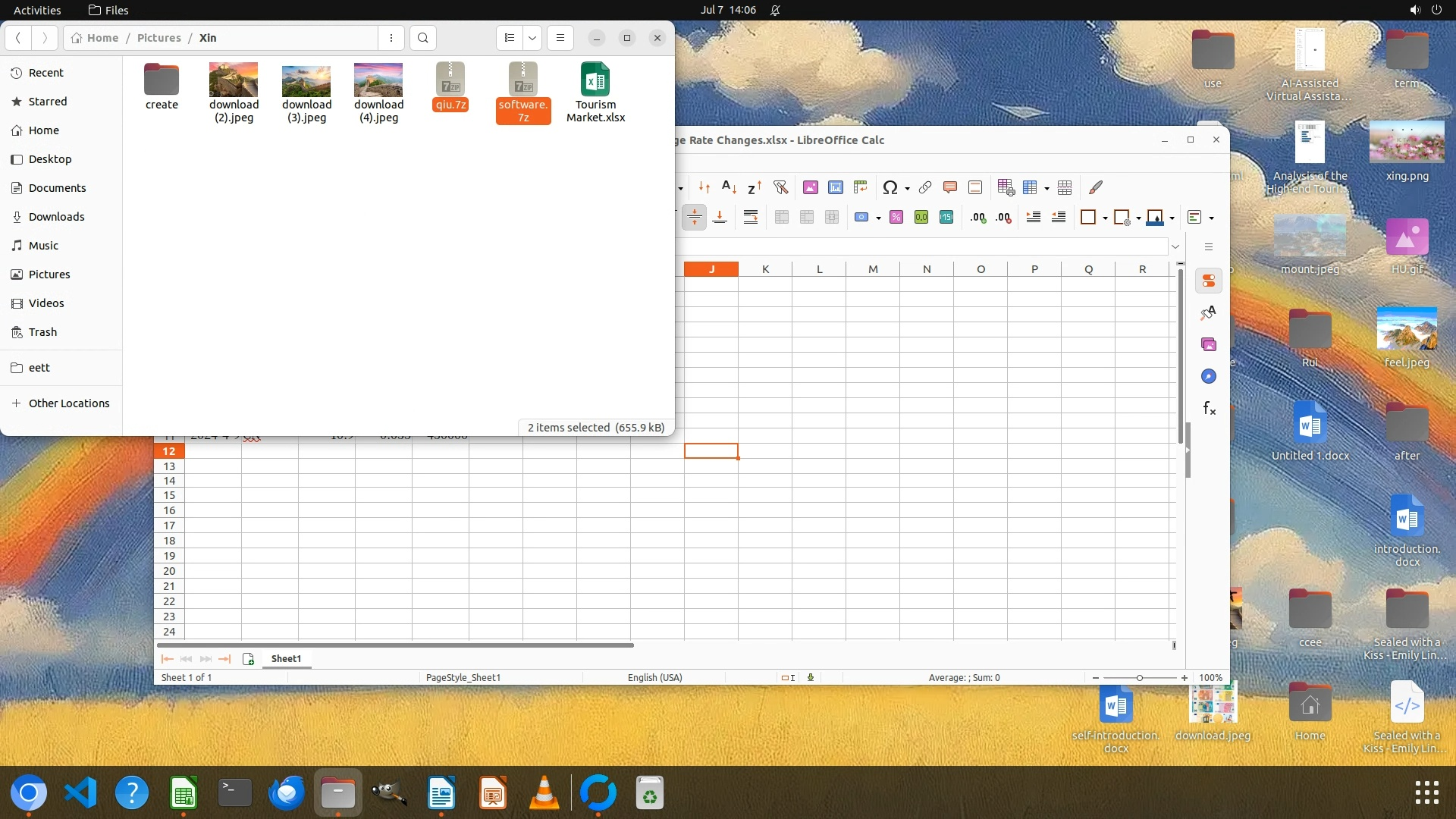This screenshot has height=819, width=1456.
Task: Expand Background Color dropdown arrow
Action: click(1172, 218)
